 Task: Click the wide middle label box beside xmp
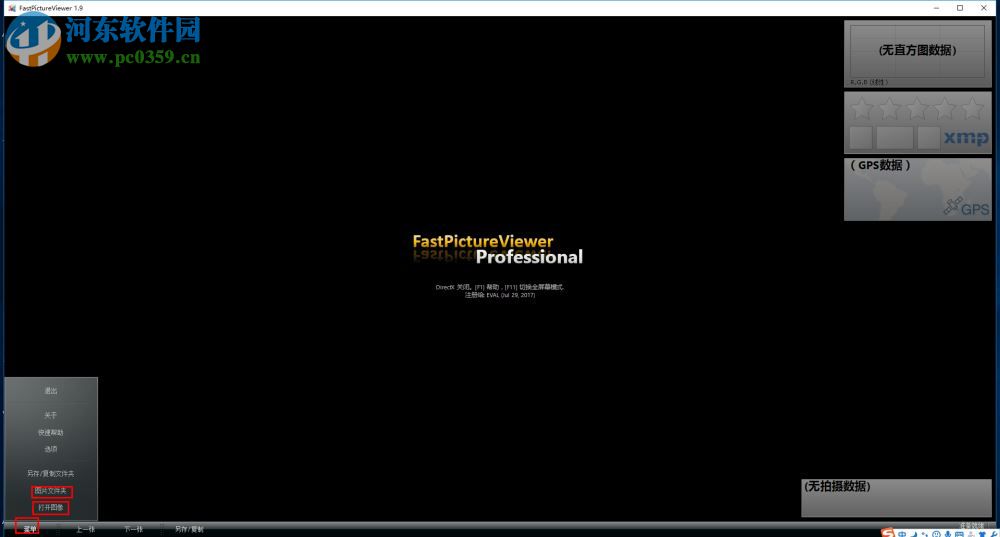(x=895, y=138)
